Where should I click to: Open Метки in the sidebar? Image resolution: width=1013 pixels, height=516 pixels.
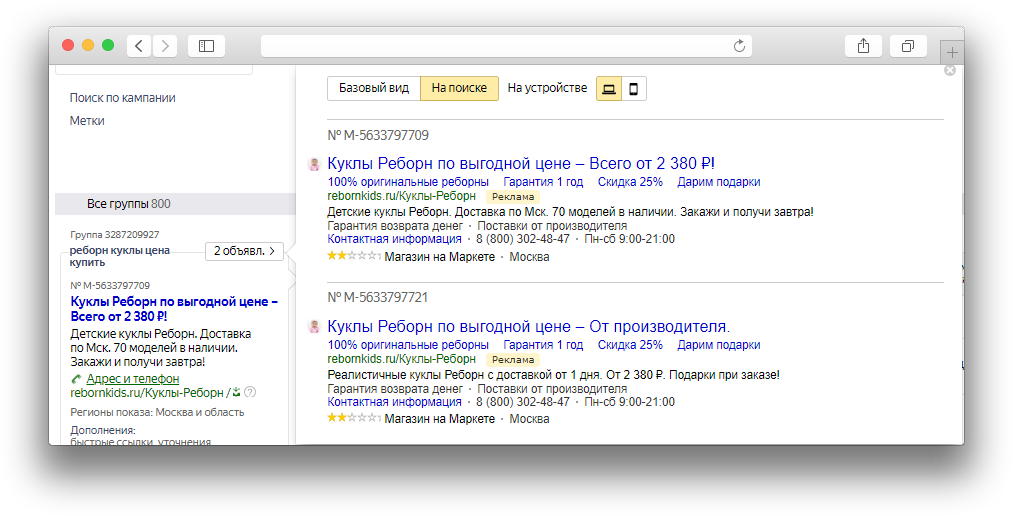(87, 121)
